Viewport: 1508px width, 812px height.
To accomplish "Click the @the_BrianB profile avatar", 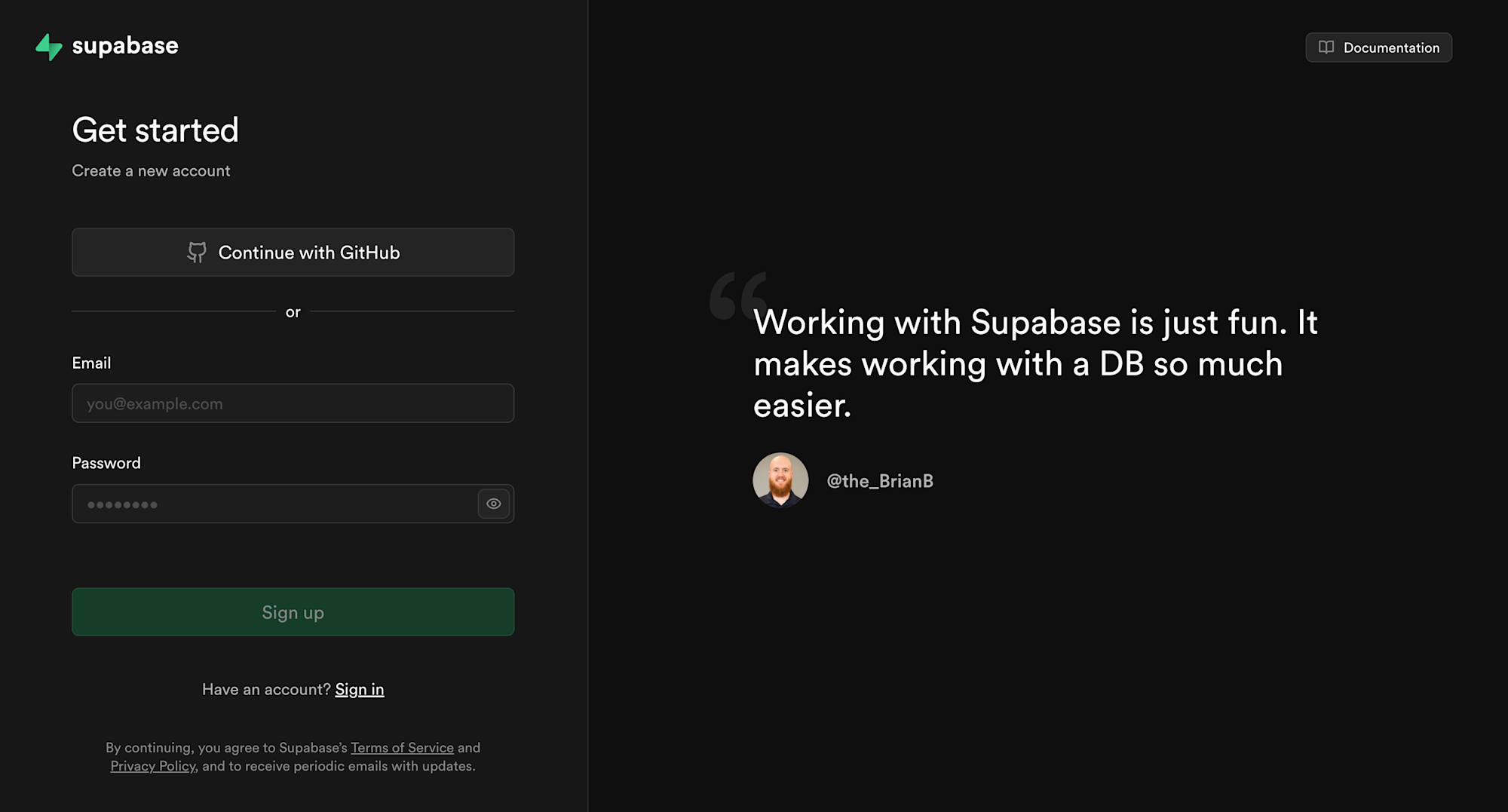I will tap(780, 480).
